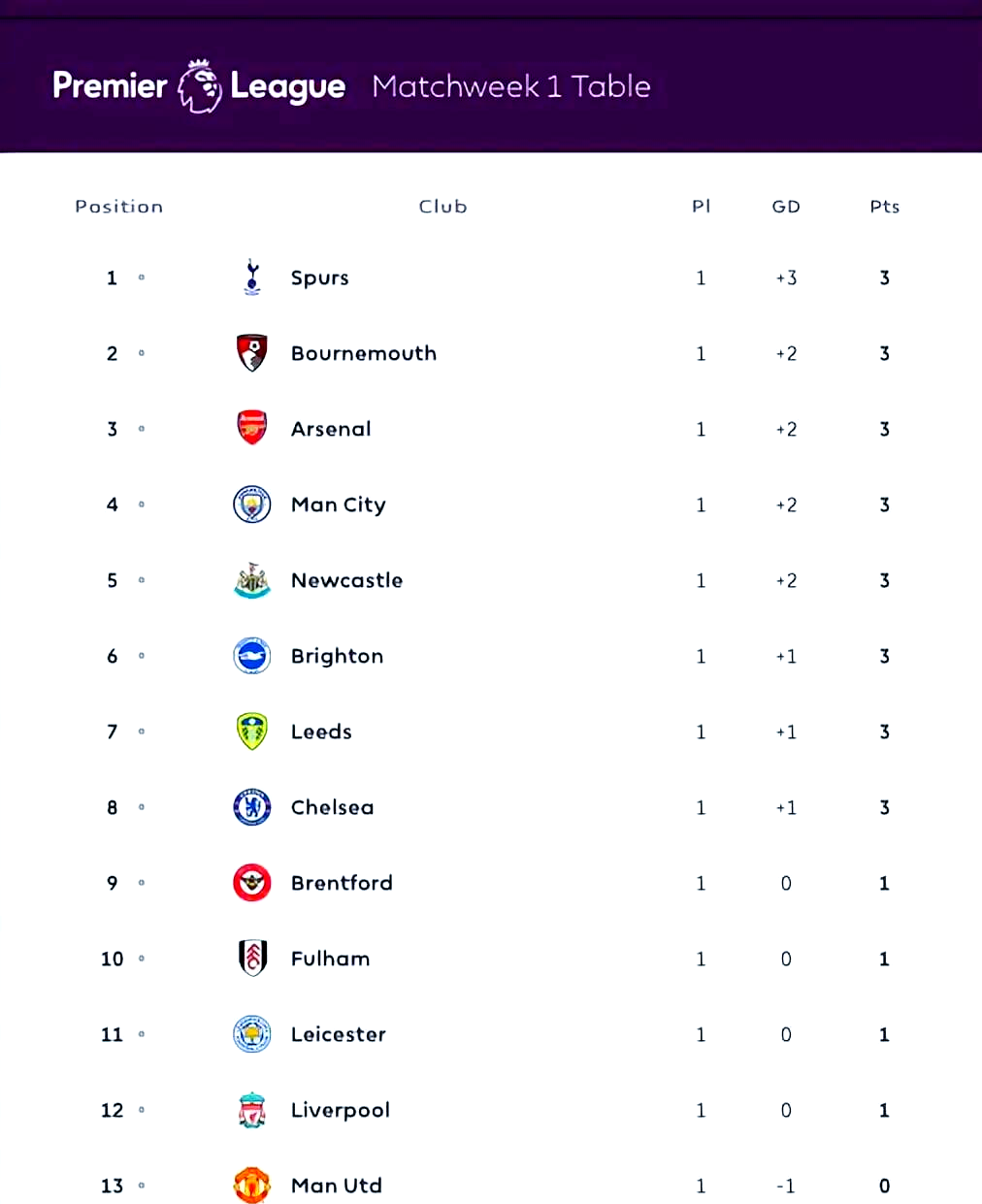Viewport: 982px width, 1204px height.
Task: Click the Brentford bee badge
Action: (x=252, y=883)
